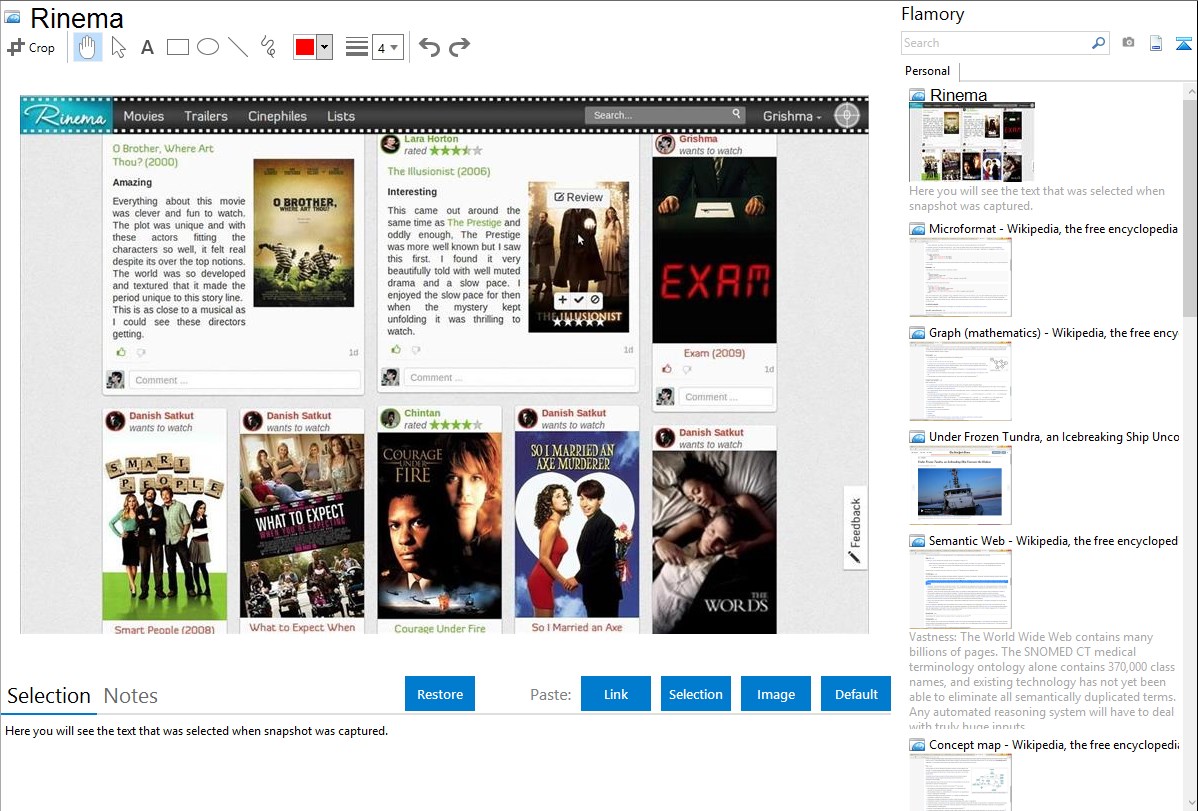Click the blue arrow-to-top icon in Flamory panel
Viewport: 1198px width, 811px height.
[x=1183, y=43]
